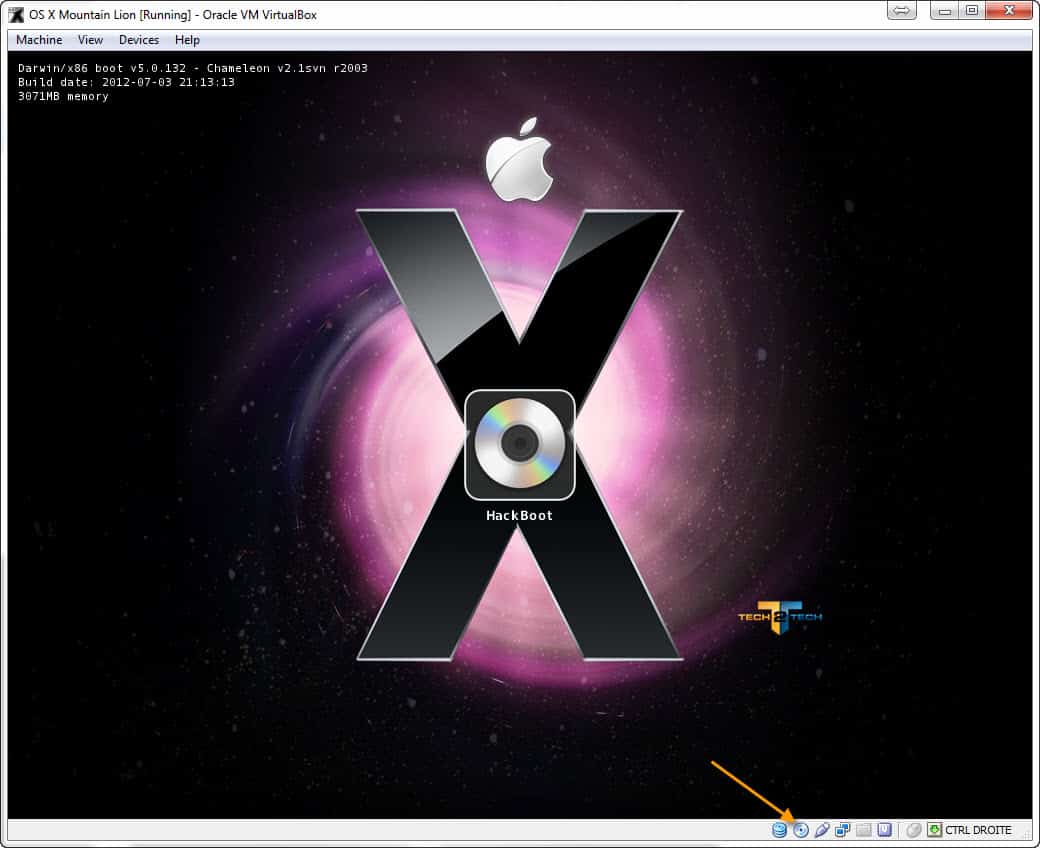Viewport: 1040px width, 848px height.
Task: Click the hard disk activity status icon
Action: pyautogui.click(x=779, y=829)
